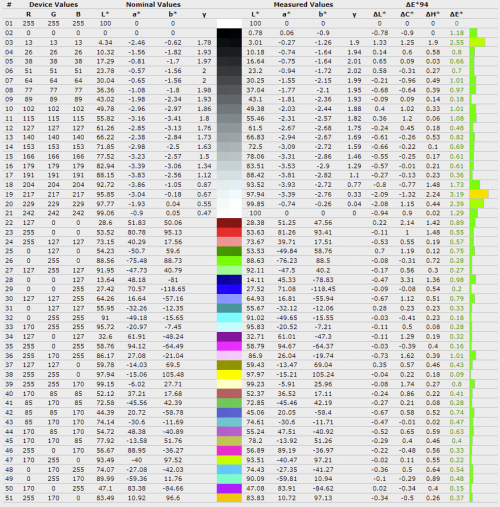The image size is (500, 507).
Task: Select the bright green swatch in row 26
Action: tap(229, 261)
